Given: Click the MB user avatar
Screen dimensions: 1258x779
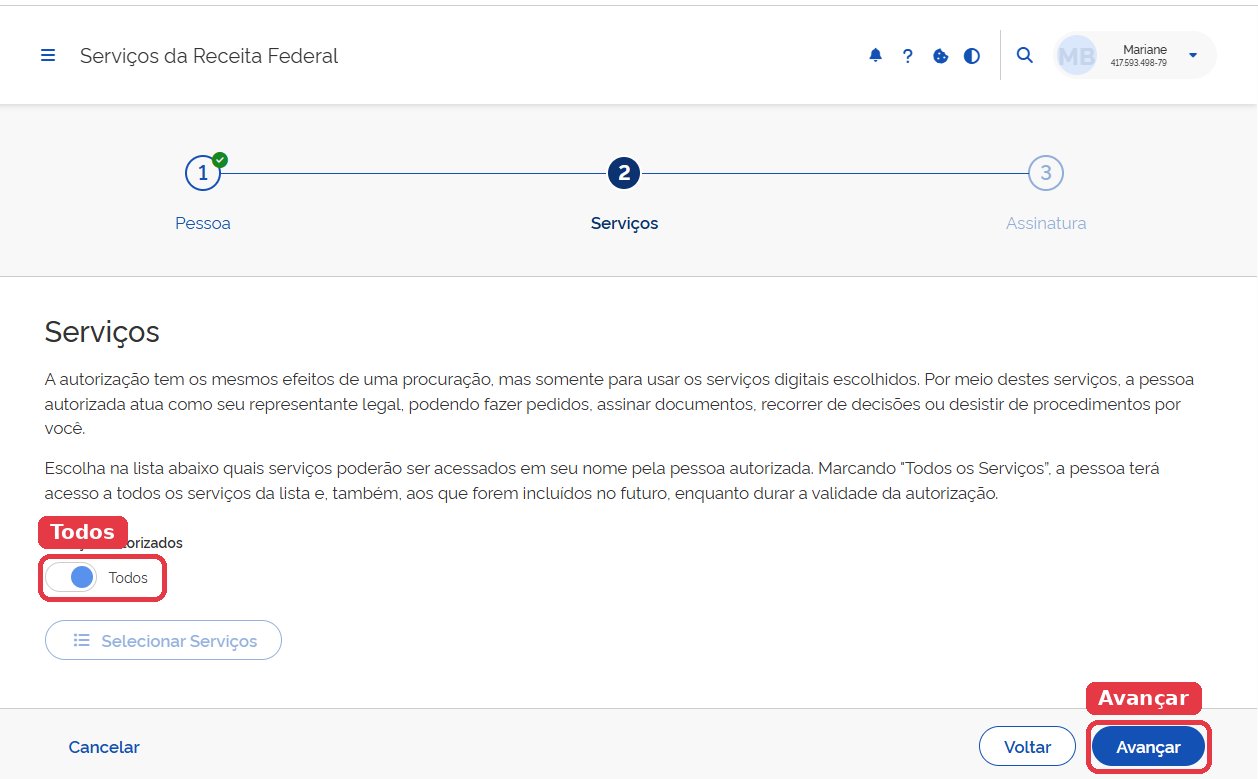Looking at the screenshot, I should [1077, 56].
